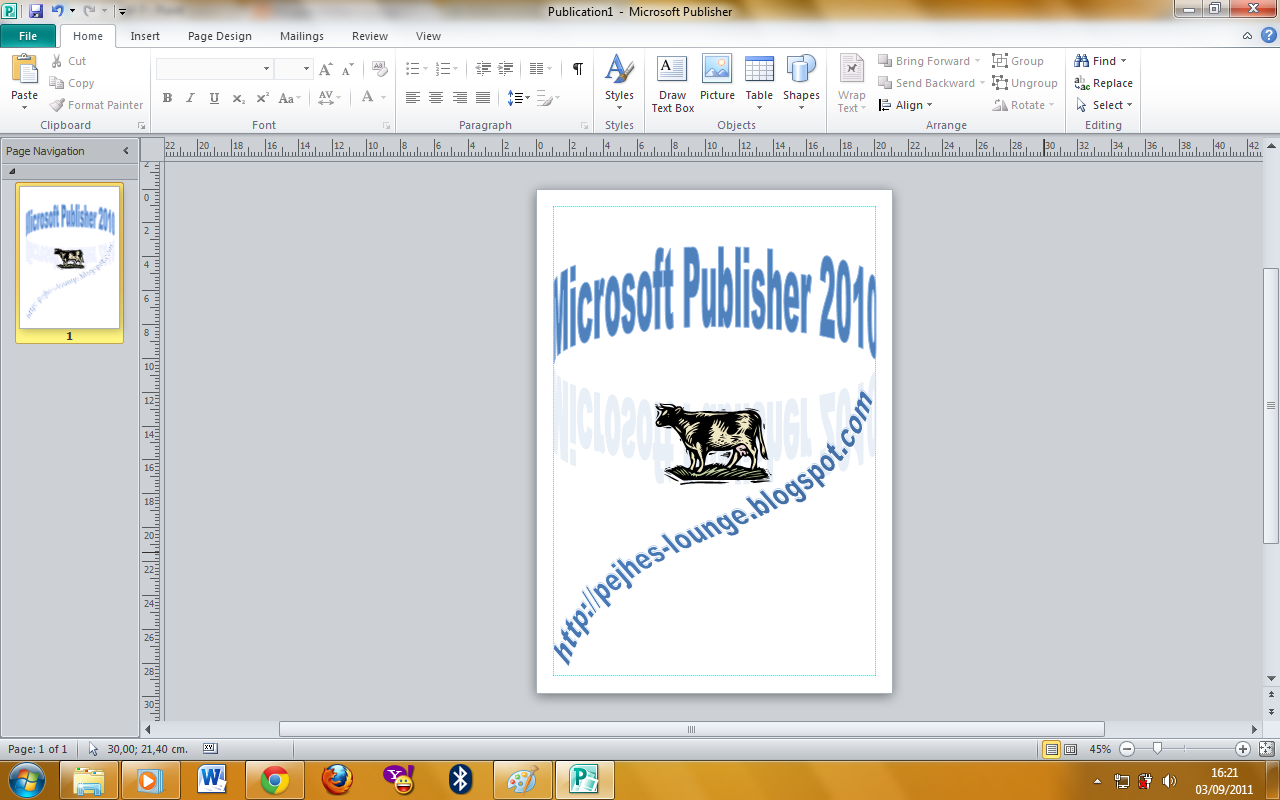Click the Shrink Font icon

coord(347,69)
